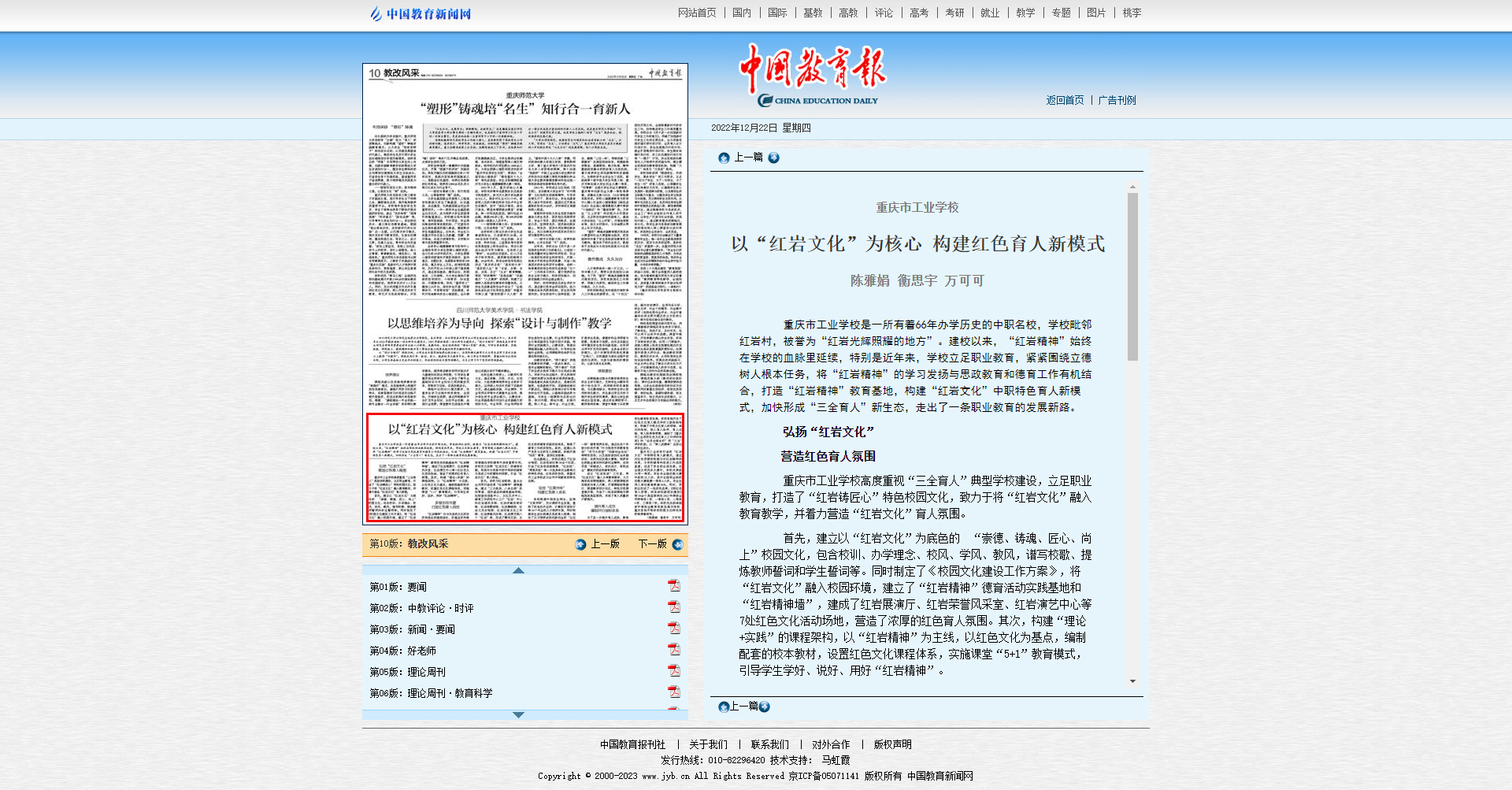Screen dimensions: 1512x790
Task: Open PDF of 第01版：要闻 via PDF icon
Action: [674, 585]
